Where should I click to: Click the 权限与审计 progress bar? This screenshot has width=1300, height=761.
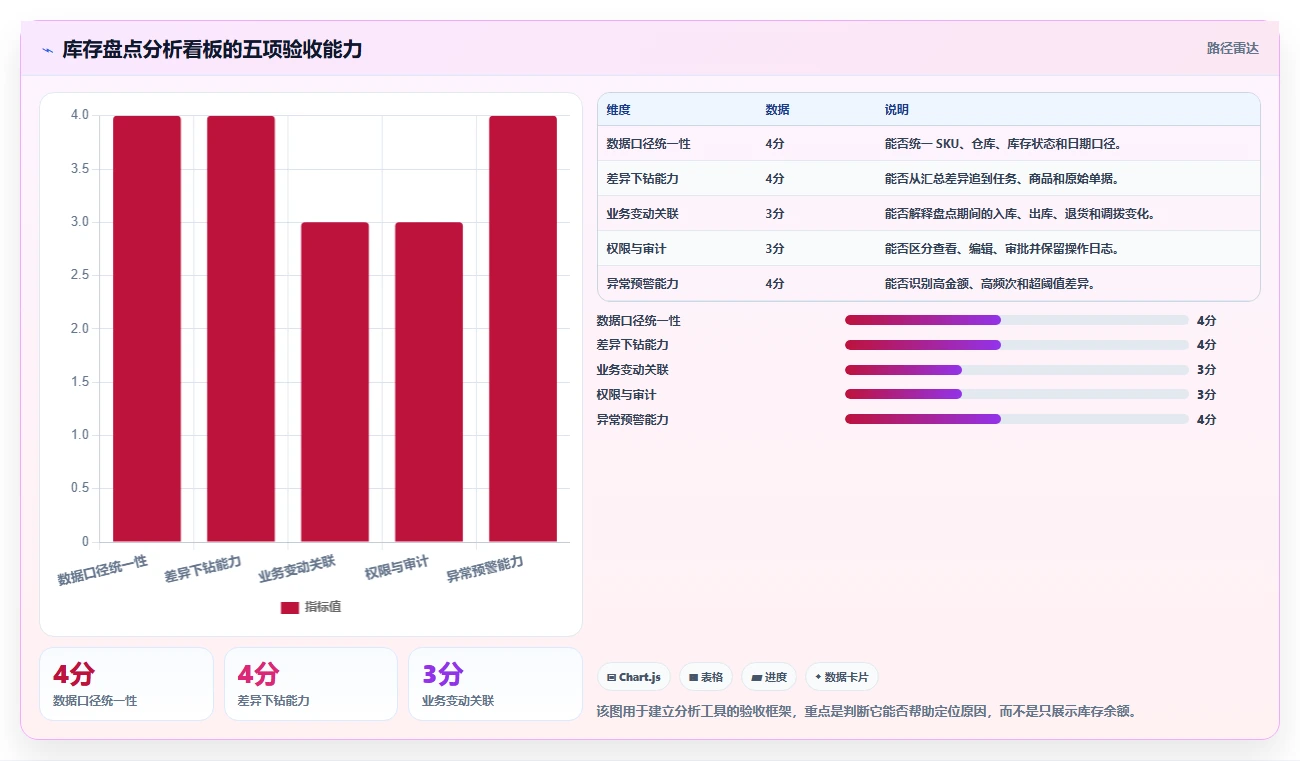click(1017, 394)
